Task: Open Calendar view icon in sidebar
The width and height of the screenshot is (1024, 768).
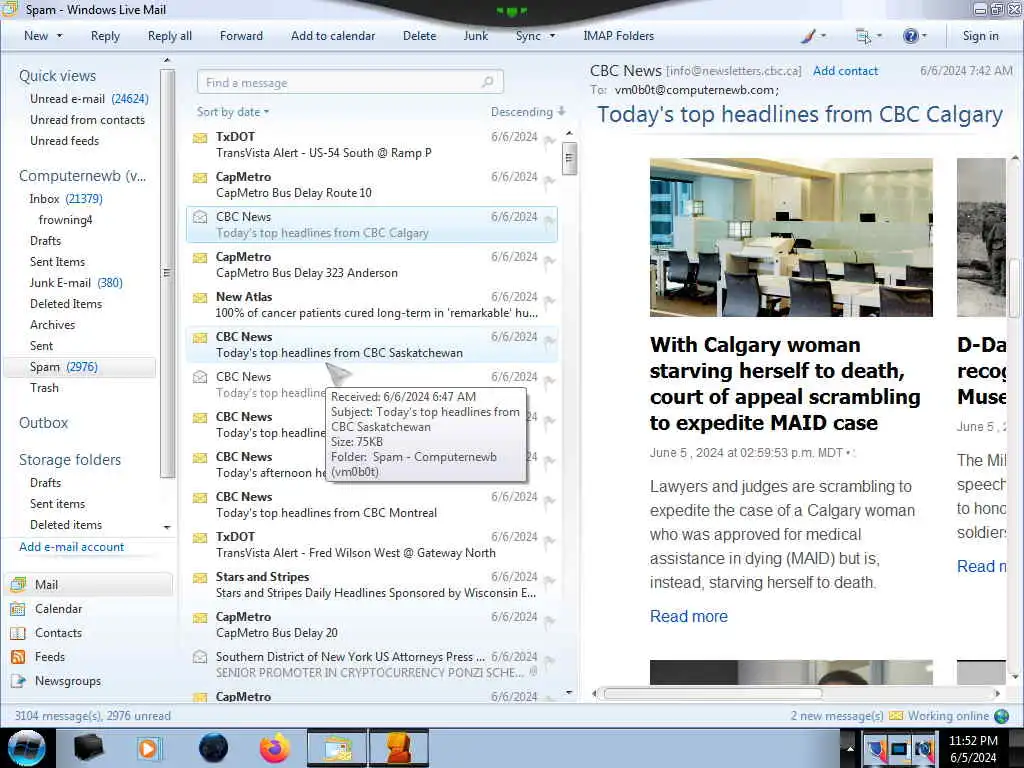Action: (18, 609)
